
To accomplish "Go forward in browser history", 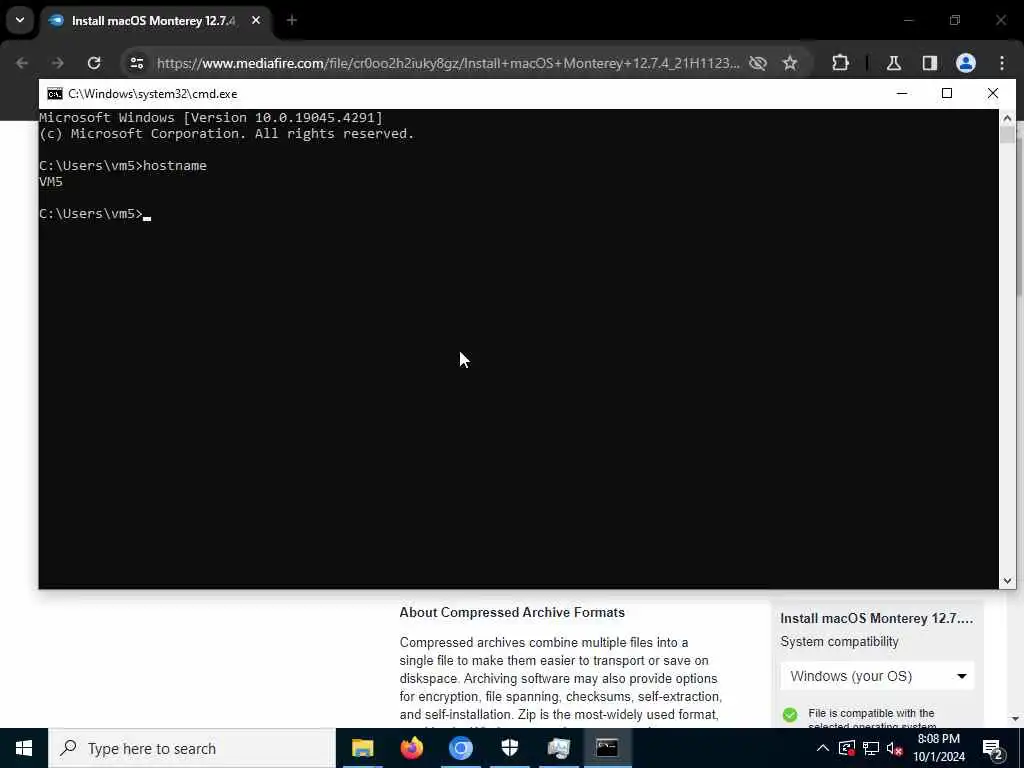I will (x=57, y=63).
